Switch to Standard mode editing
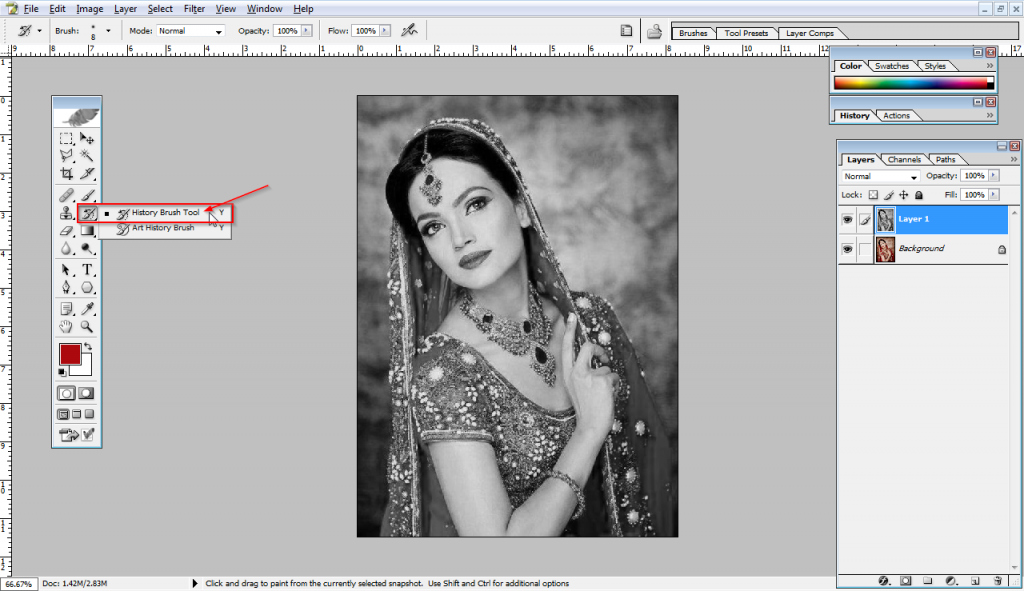The height and width of the screenshot is (591, 1024). coord(66,393)
